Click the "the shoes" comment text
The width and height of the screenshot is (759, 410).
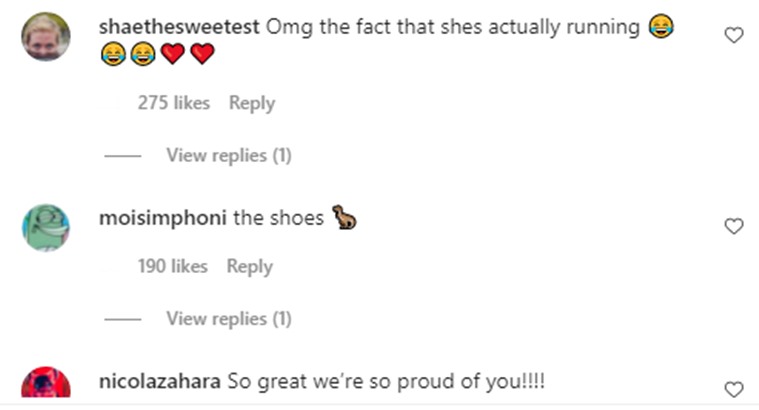pyautogui.click(x=278, y=217)
